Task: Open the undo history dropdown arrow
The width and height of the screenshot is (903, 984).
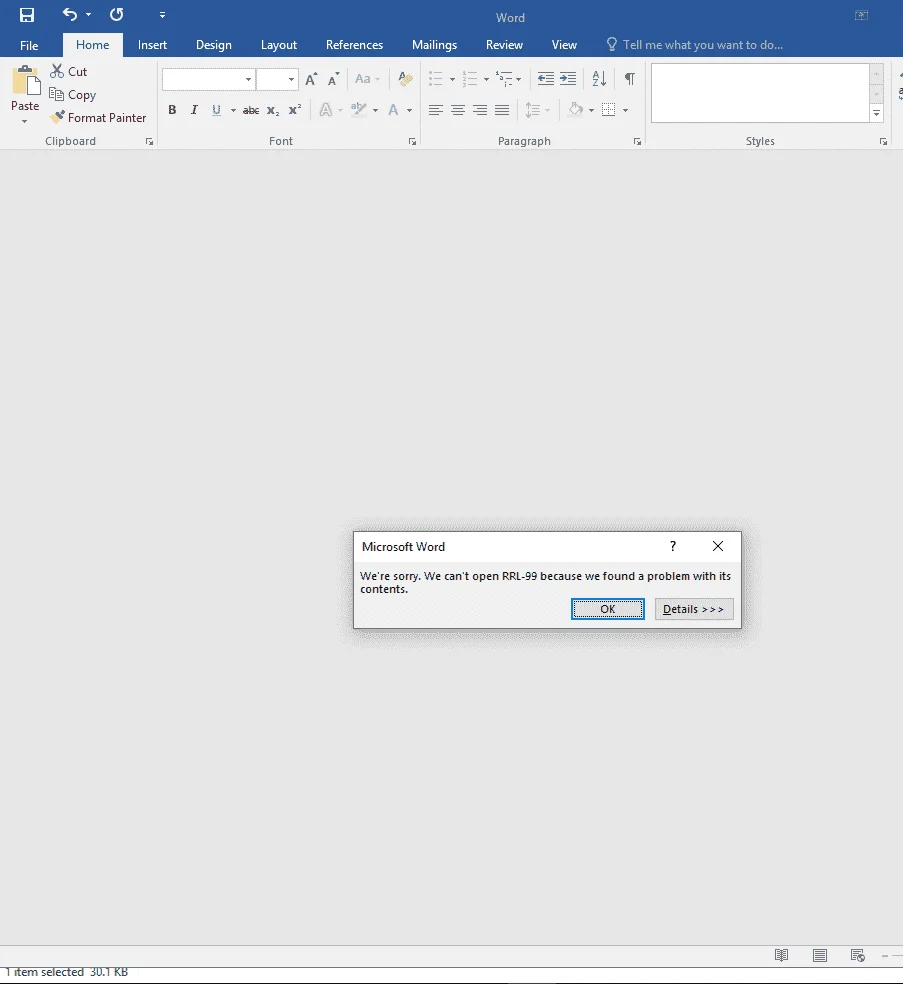Action: 88,14
